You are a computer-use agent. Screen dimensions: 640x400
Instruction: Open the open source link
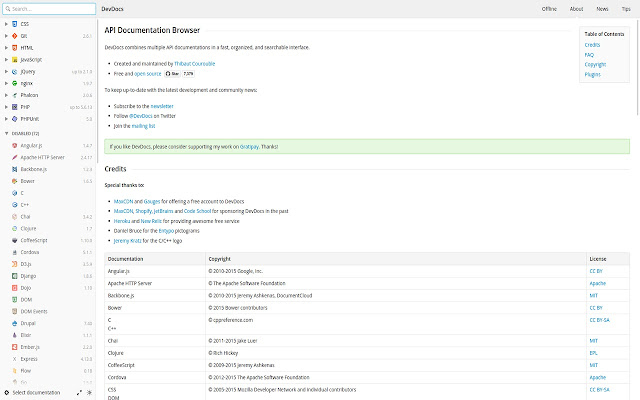pos(148,74)
